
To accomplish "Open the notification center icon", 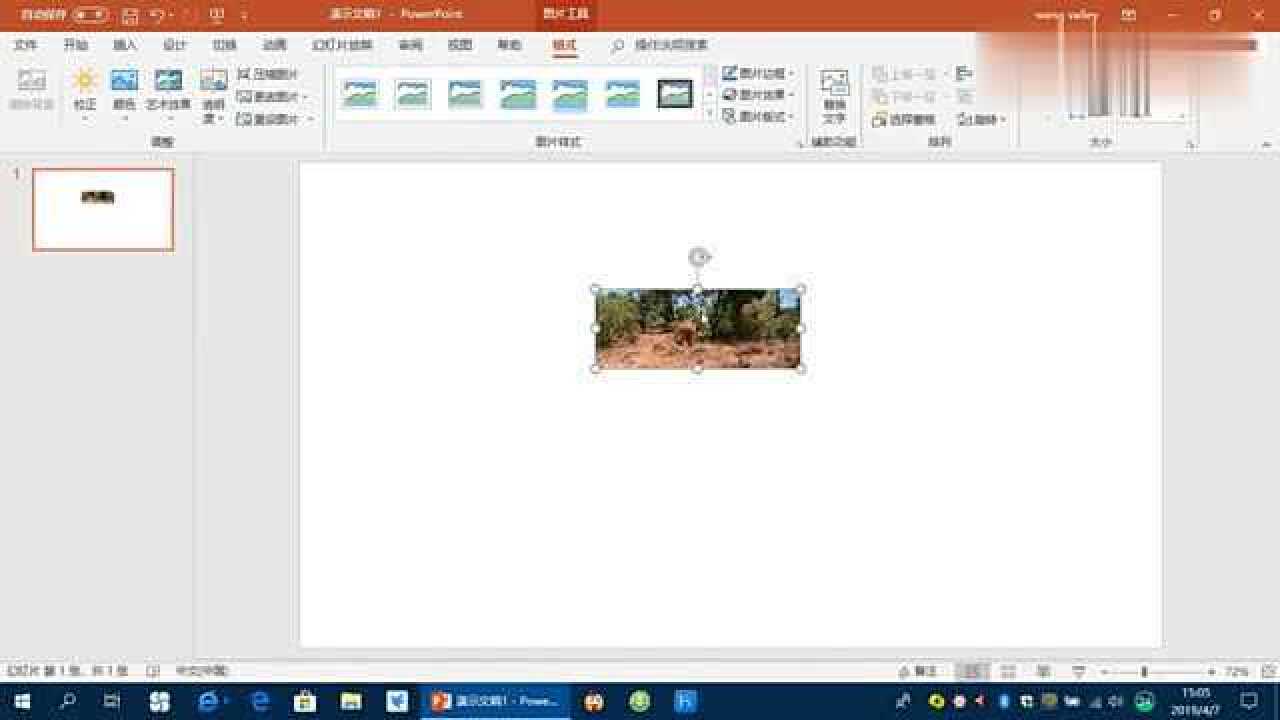I will coord(1249,701).
